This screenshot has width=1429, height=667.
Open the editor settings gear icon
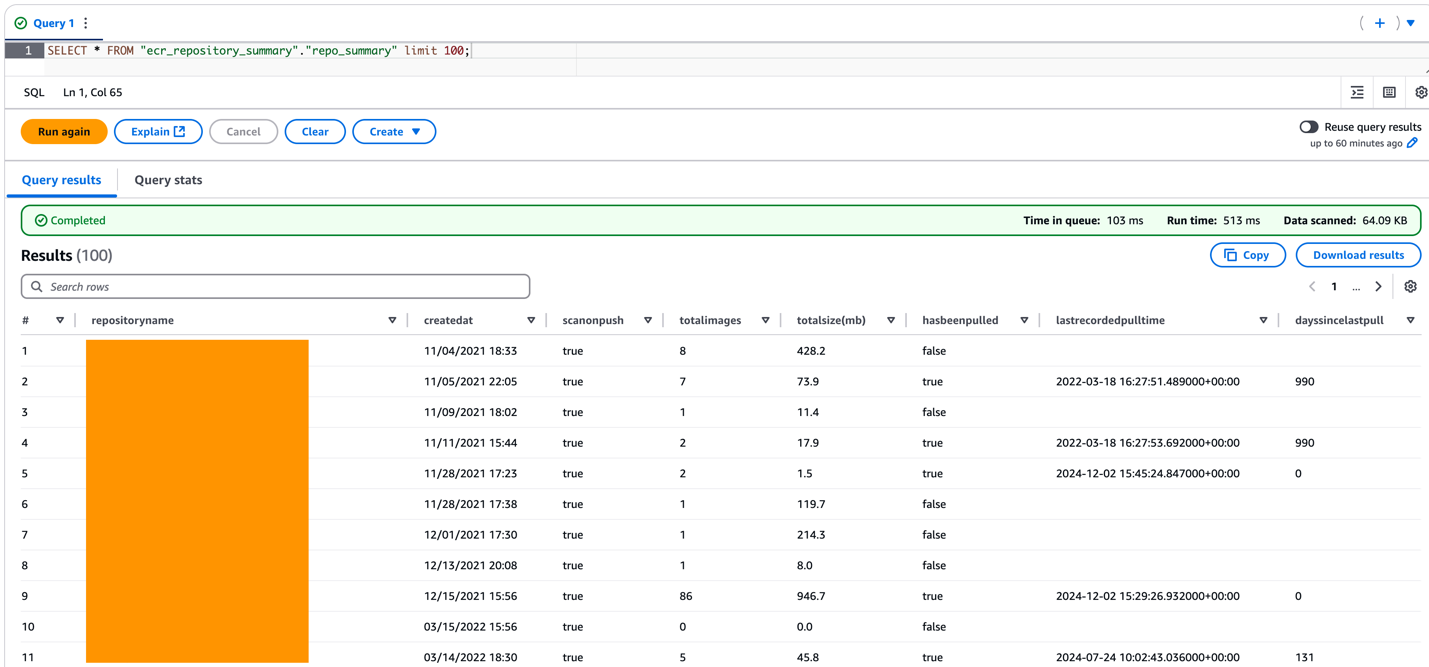point(1421,91)
